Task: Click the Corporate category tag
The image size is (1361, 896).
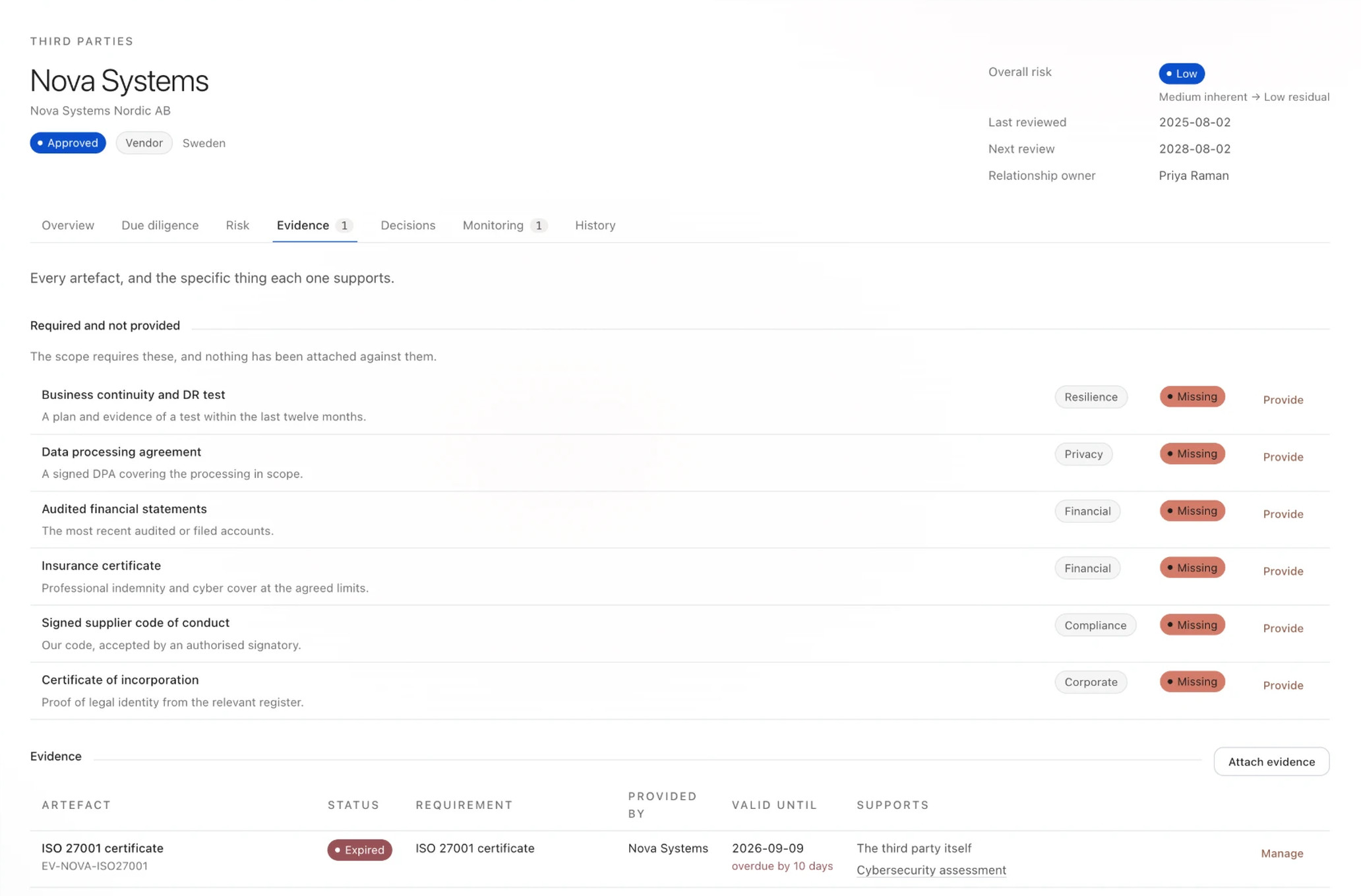Action: pos(1091,682)
